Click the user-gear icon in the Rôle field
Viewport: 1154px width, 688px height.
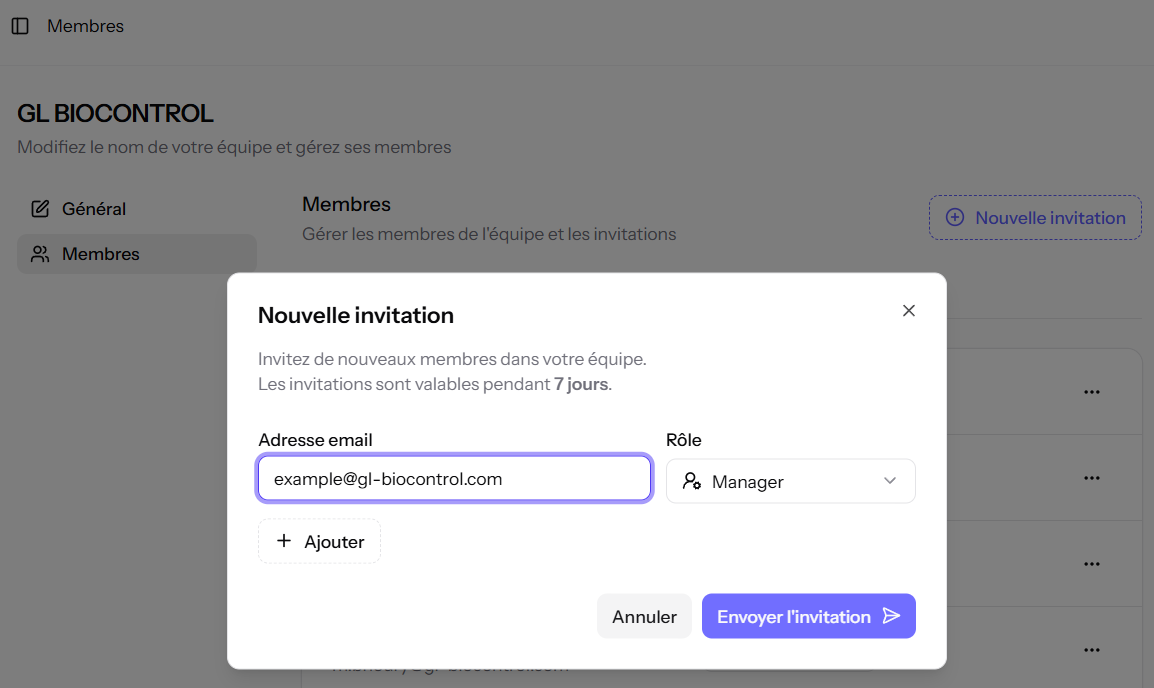(x=691, y=481)
